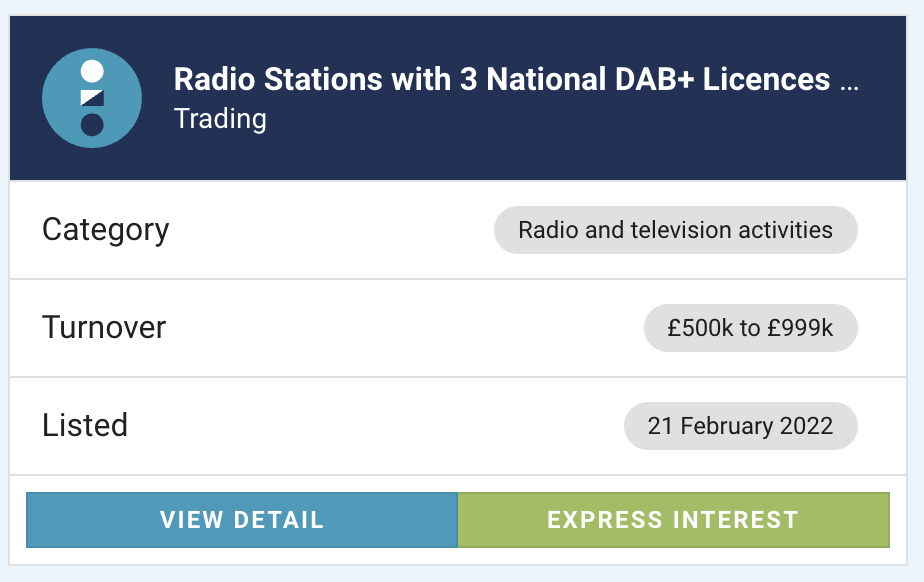Click the circular listing logo icon

(x=92, y=98)
